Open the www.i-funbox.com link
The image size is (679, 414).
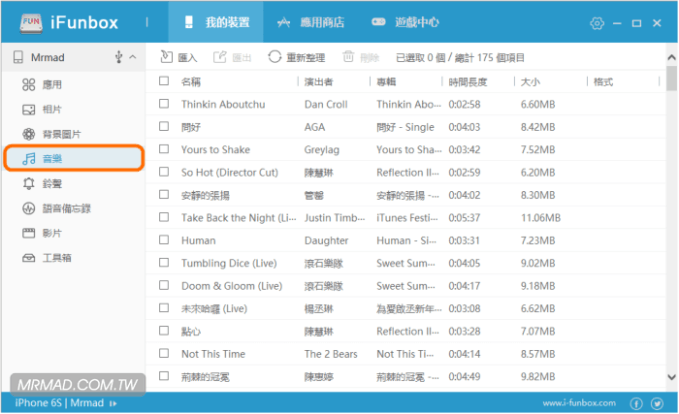579,403
